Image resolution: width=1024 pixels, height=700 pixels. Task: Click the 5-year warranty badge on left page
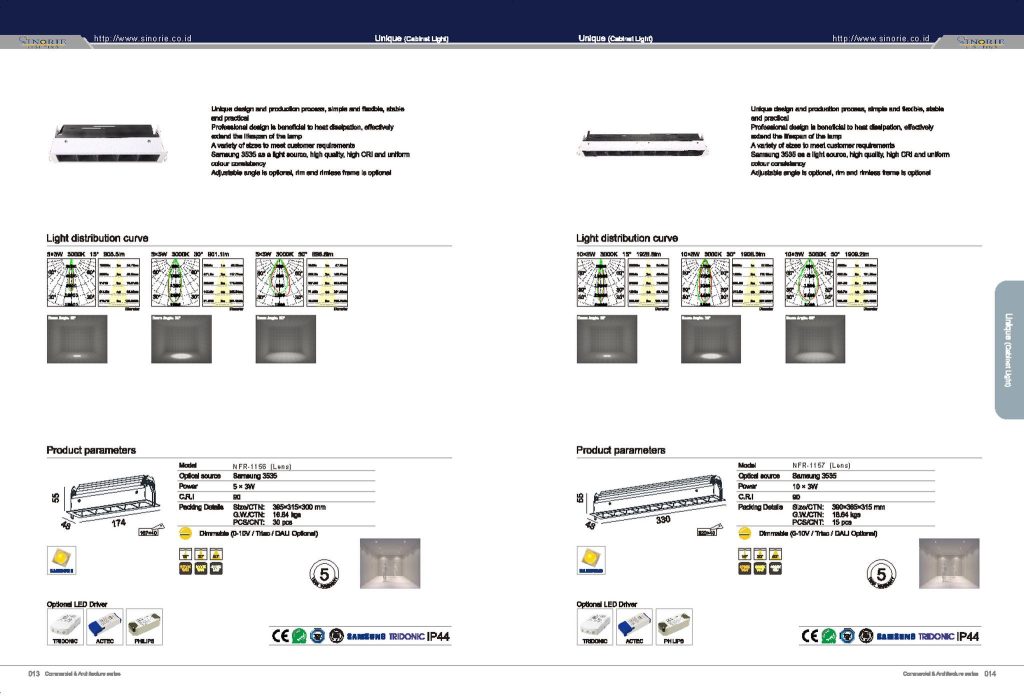[x=317, y=575]
